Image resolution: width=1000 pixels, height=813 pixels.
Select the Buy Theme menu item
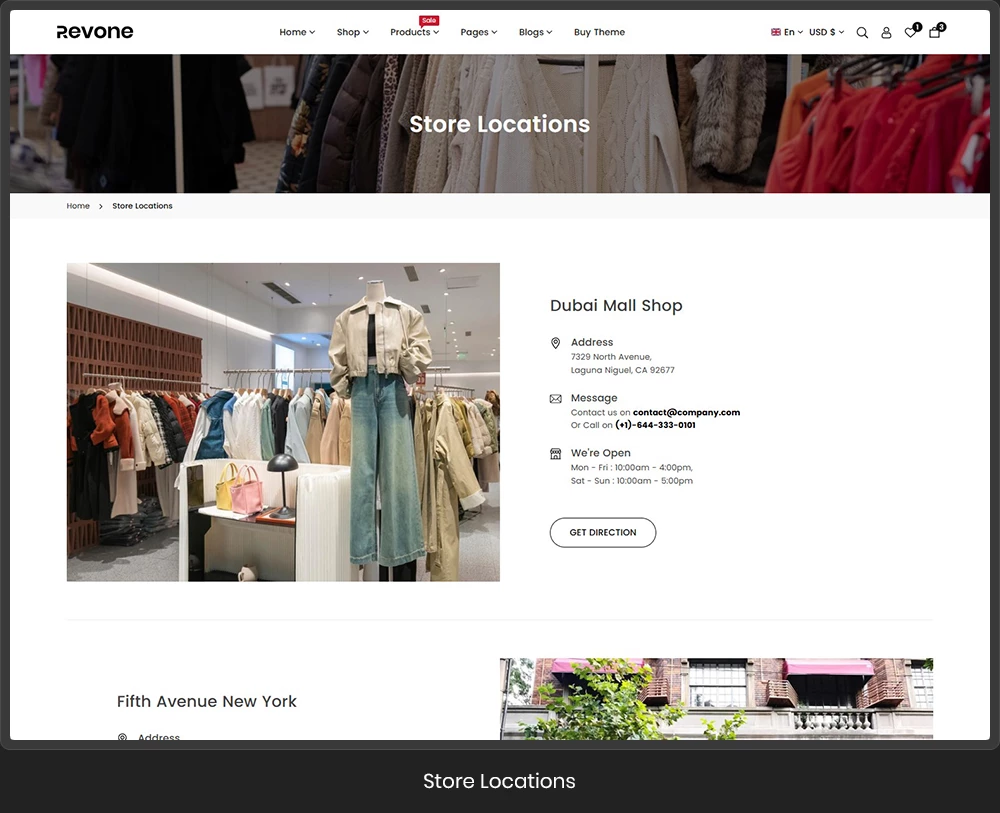599,32
